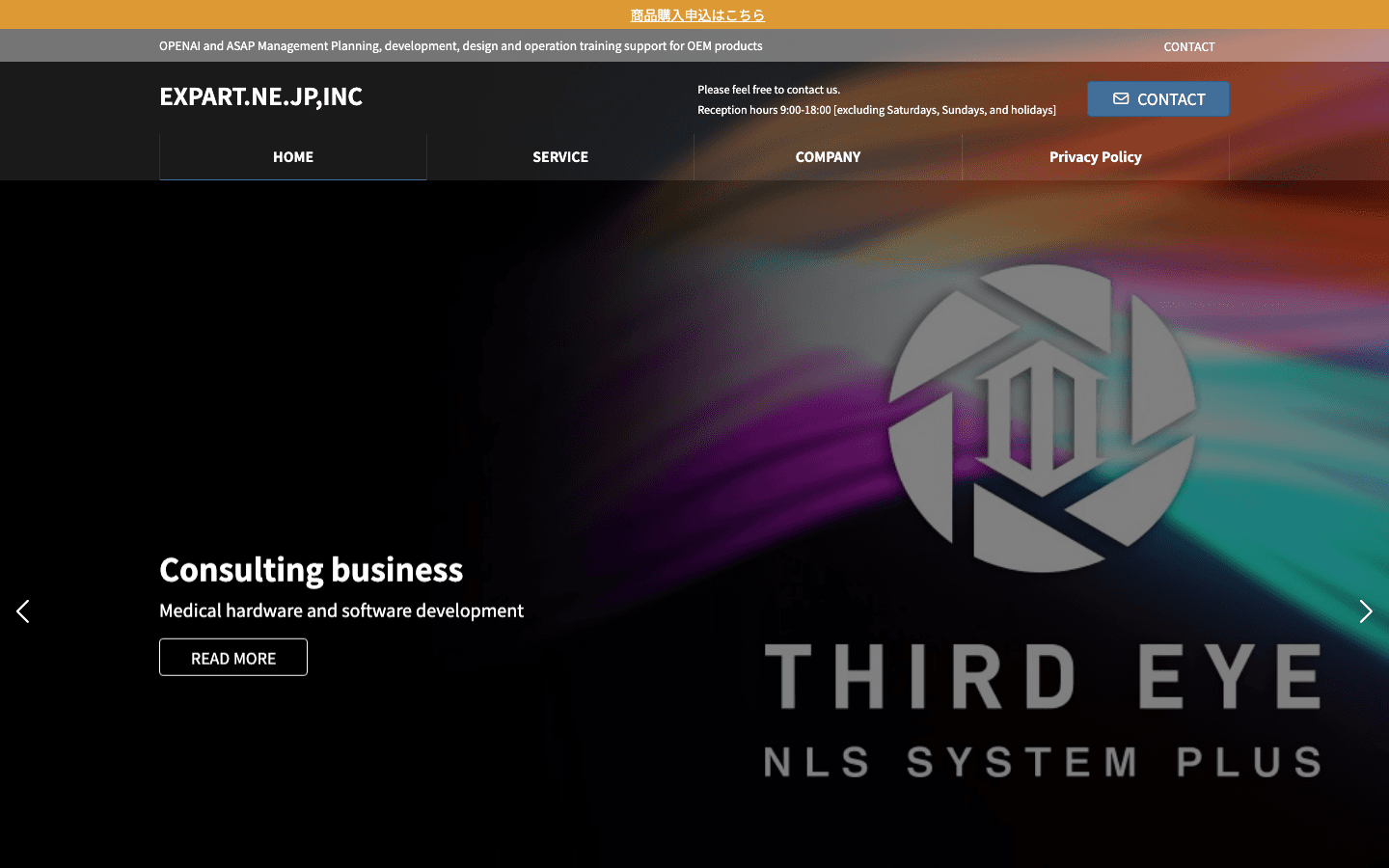Screen dimensions: 1389x868
Task: Click the 'Medical hardware and software development' subtitle
Action: [x=341, y=610]
